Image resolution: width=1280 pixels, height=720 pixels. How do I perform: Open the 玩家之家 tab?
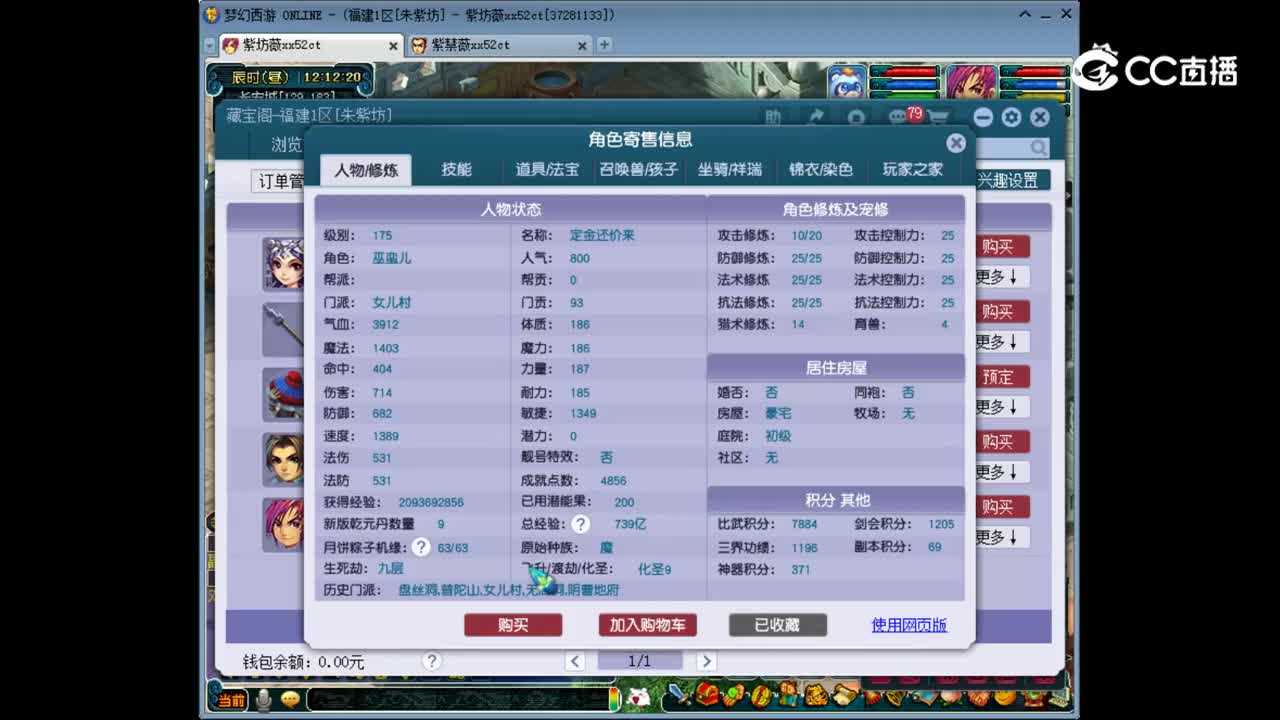click(913, 170)
